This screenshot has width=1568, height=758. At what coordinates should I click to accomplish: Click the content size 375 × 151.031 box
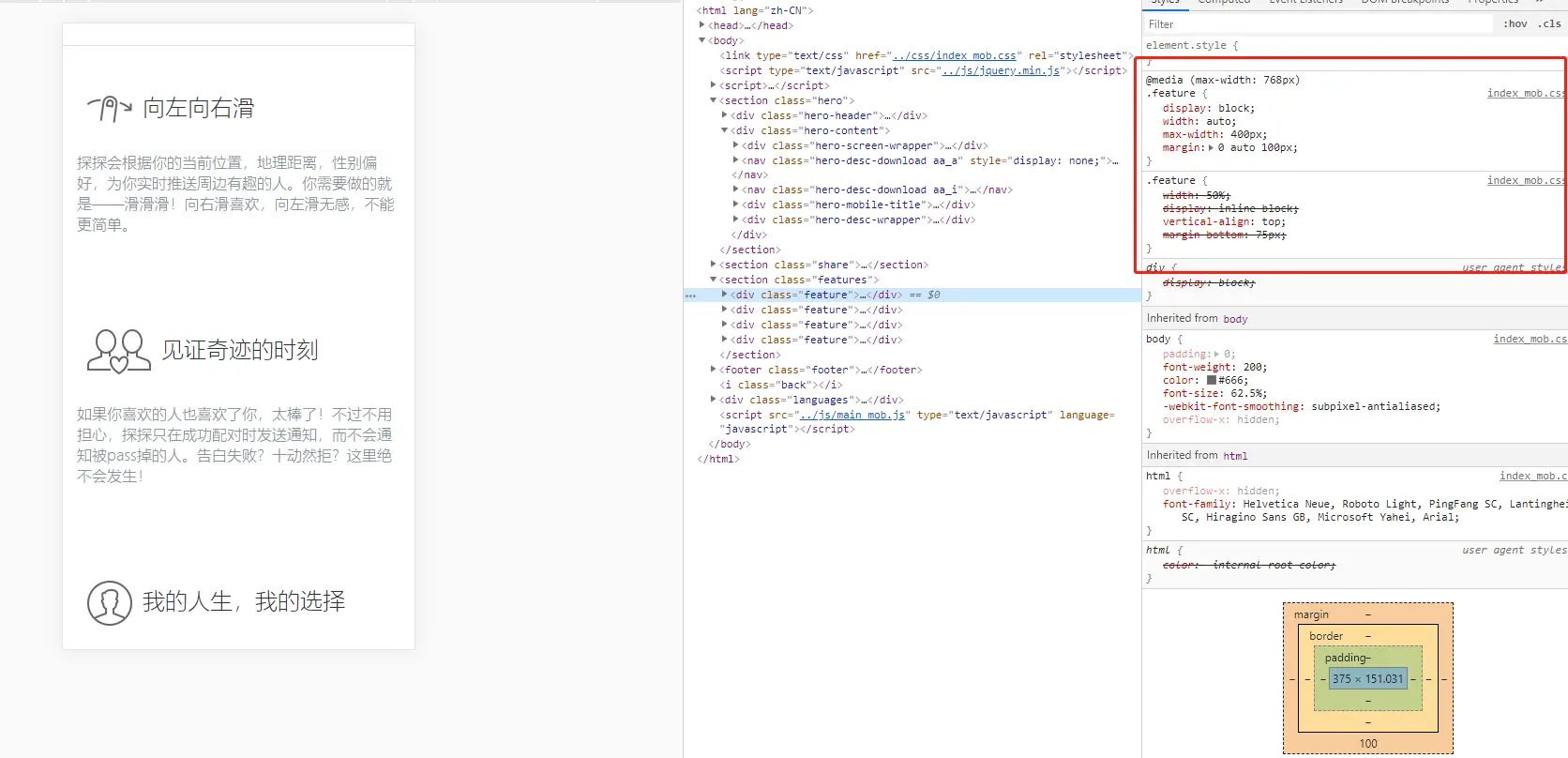tap(1368, 679)
